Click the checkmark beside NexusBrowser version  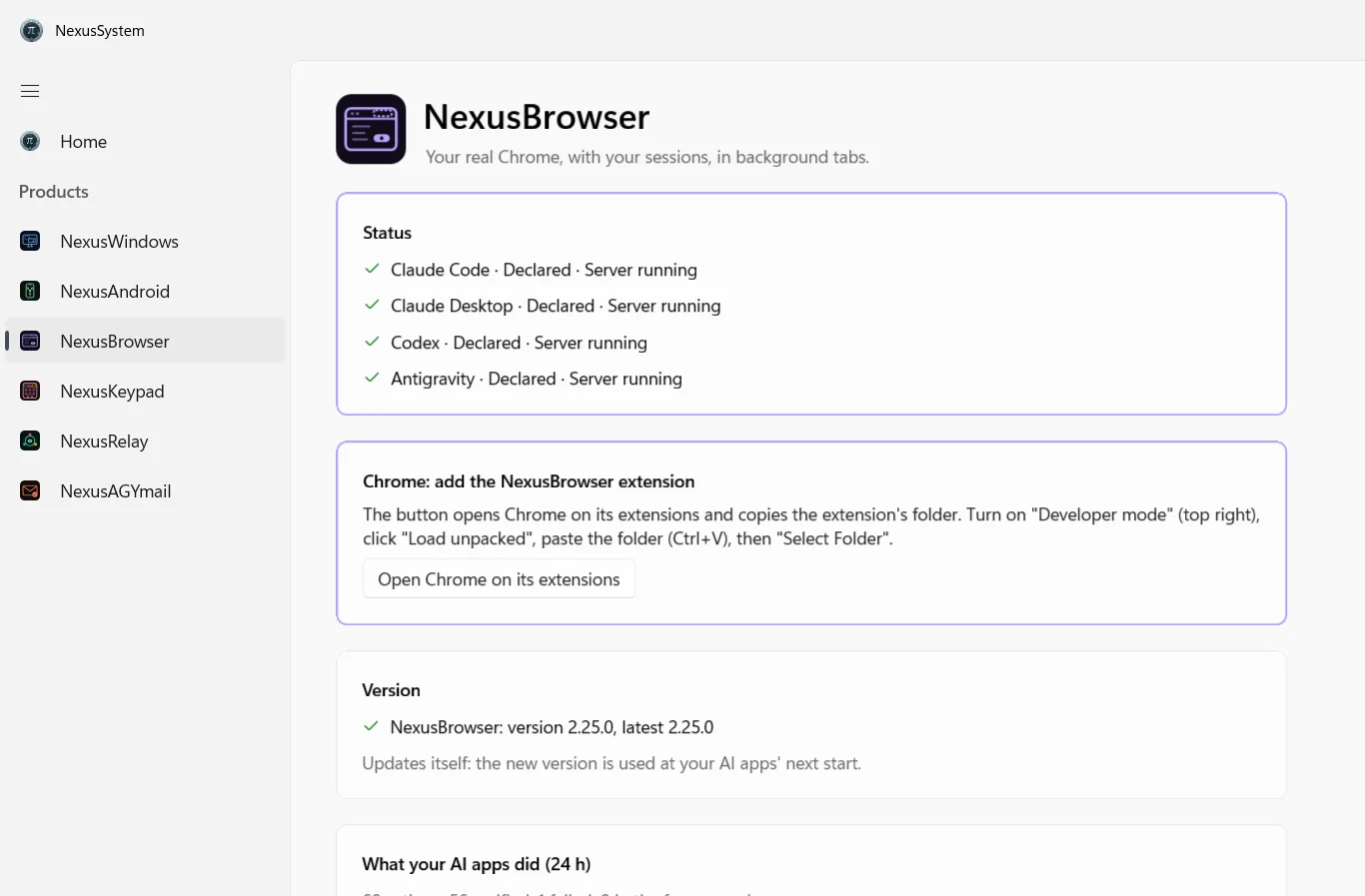coord(371,726)
